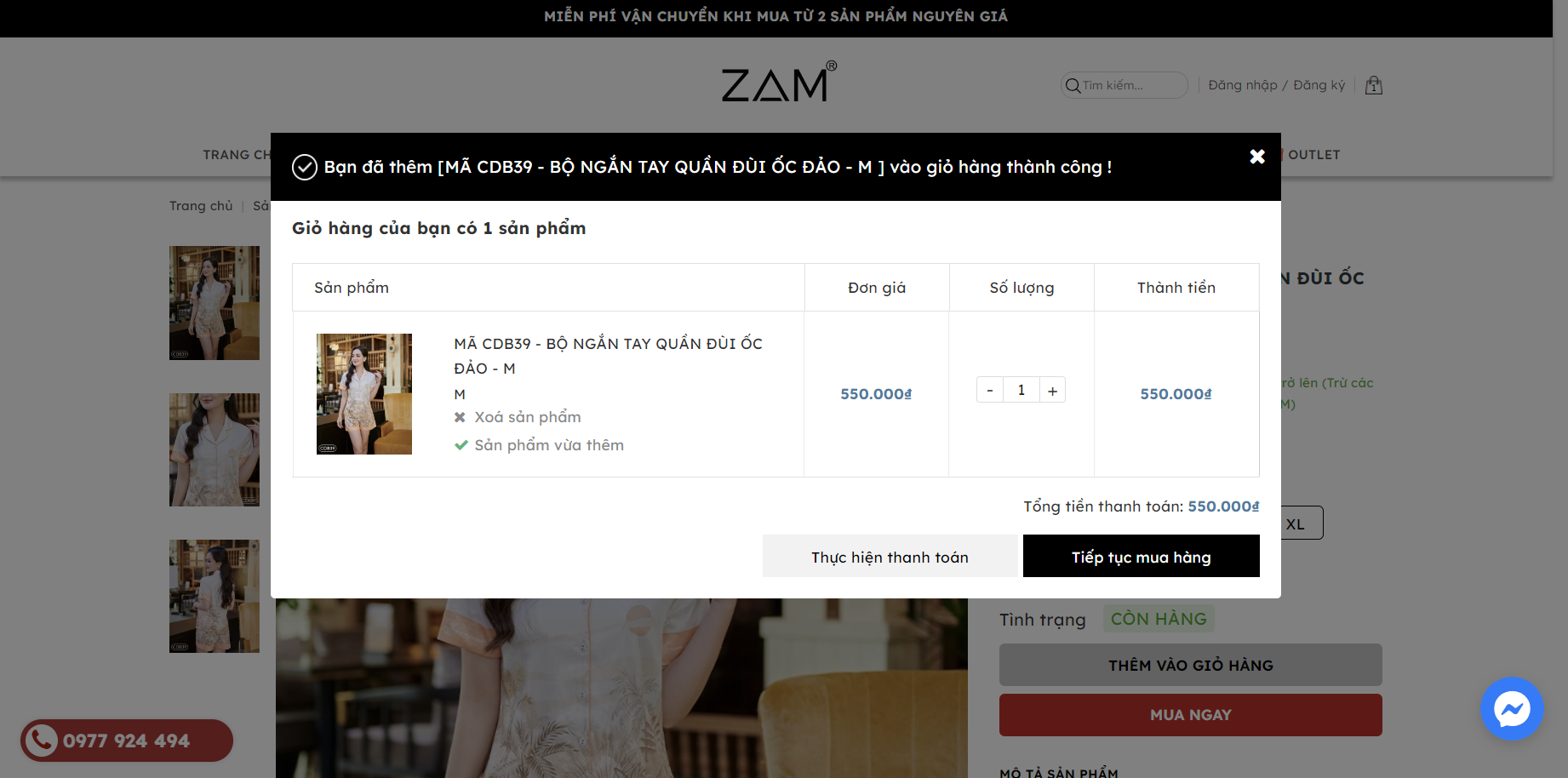The height and width of the screenshot is (778, 1568).
Task: Open the Messenger chat bubble
Action: (1512, 708)
